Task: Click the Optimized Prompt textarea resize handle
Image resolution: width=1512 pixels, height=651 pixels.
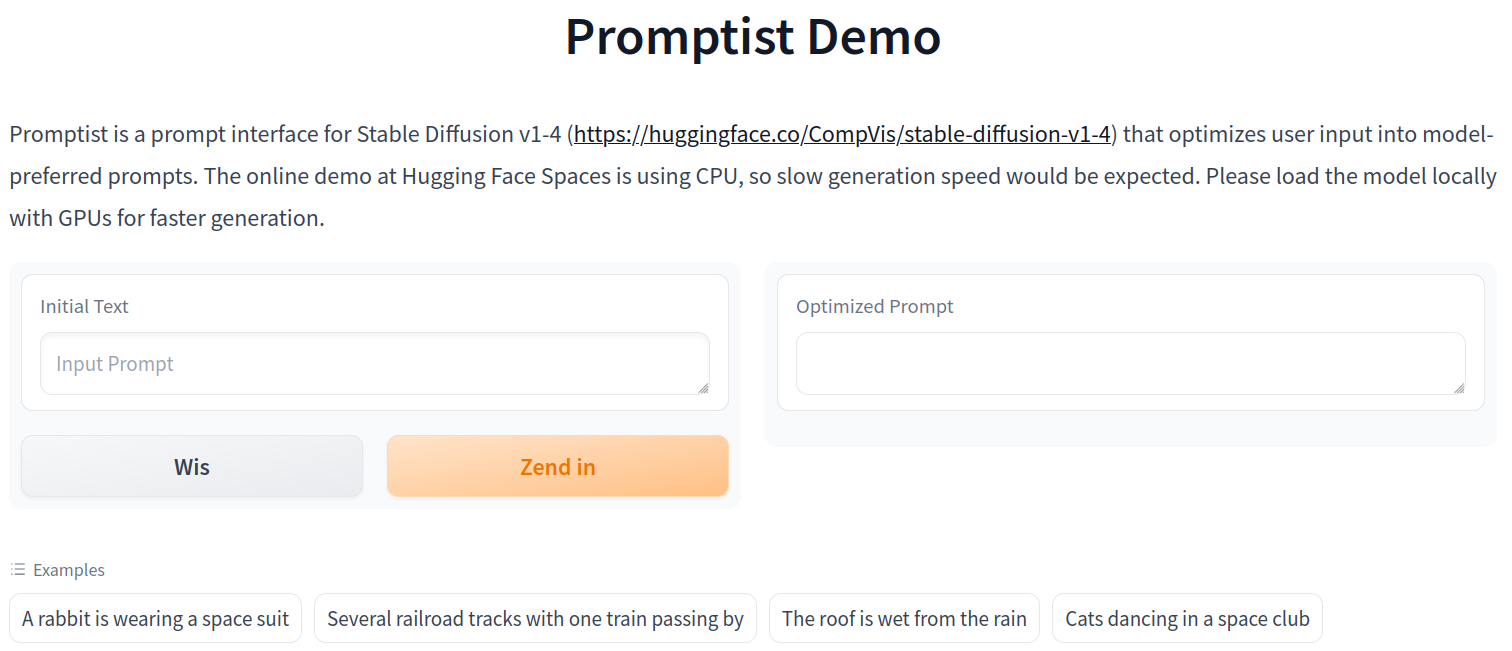Action: (x=1459, y=388)
